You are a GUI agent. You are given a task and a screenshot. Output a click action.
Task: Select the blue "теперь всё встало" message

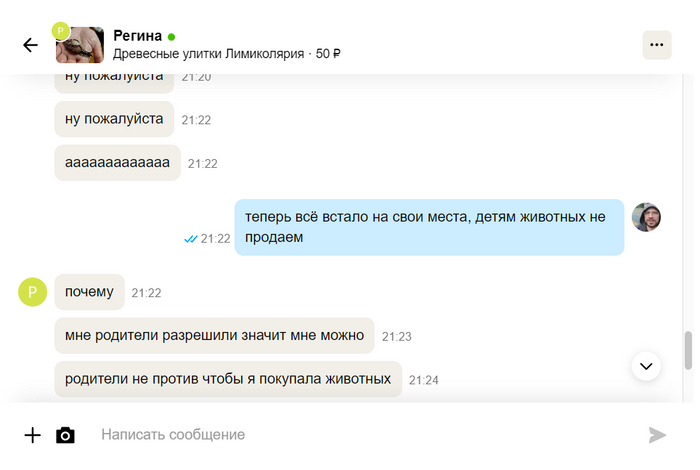coord(429,227)
